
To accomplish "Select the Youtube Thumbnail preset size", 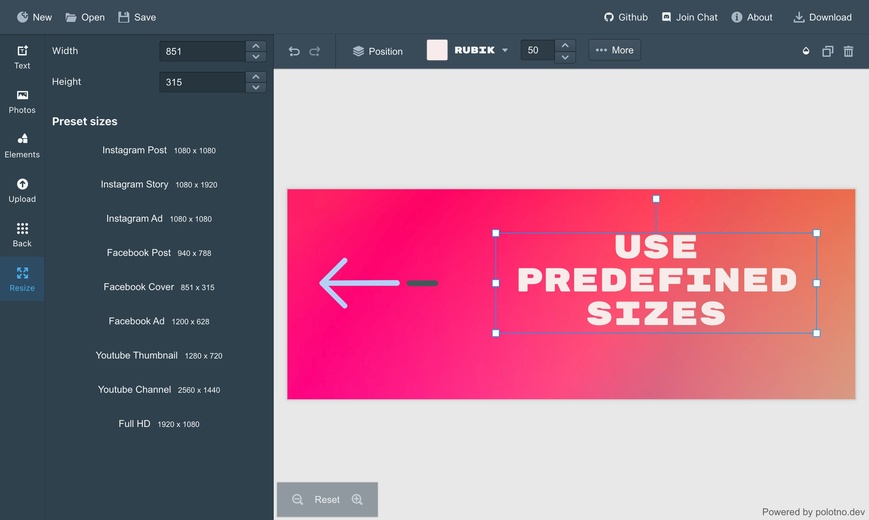I will point(159,355).
